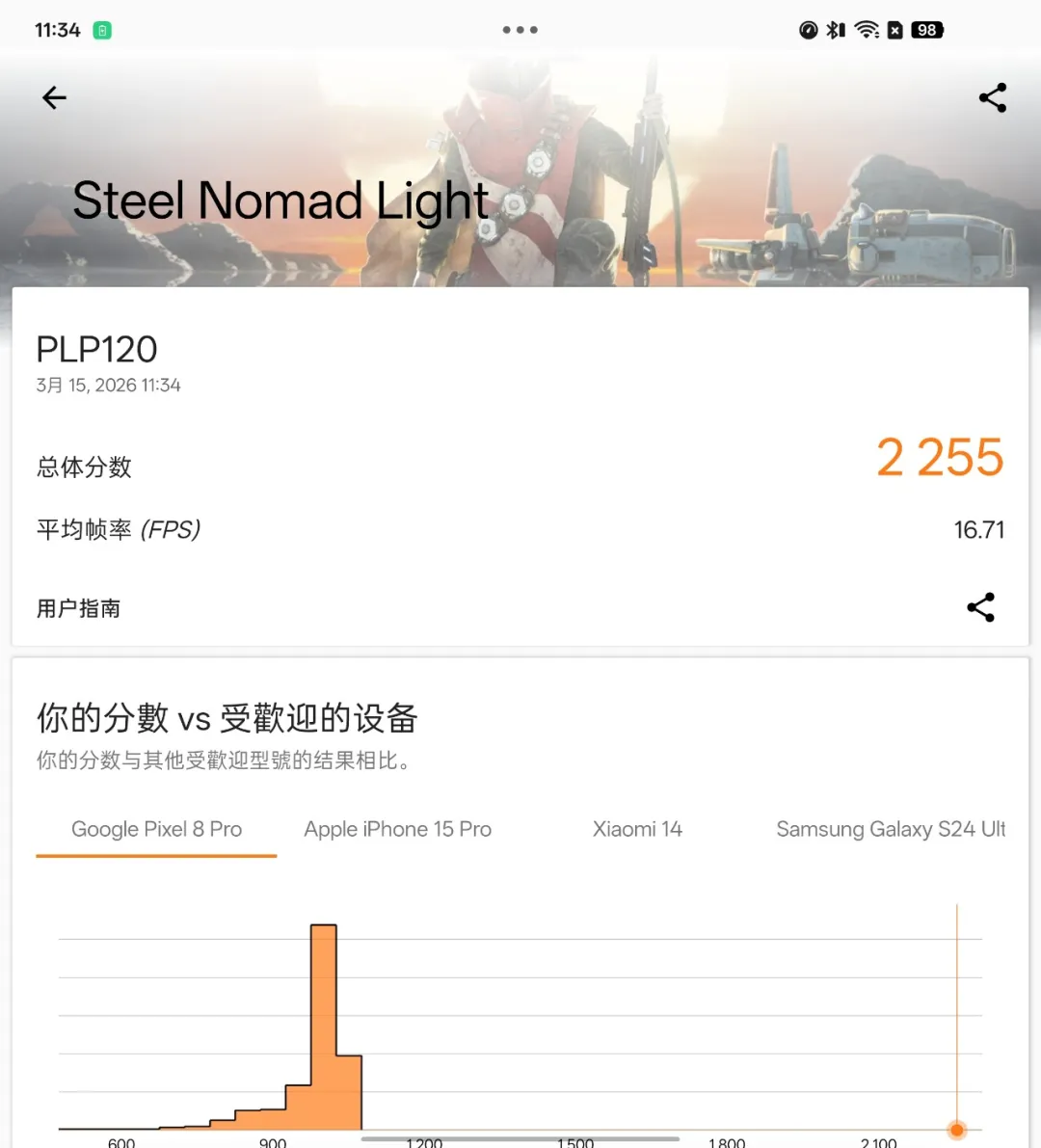Switch to the Apple iPhone 15 Pro tab
The height and width of the screenshot is (1148, 1041).
[x=397, y=829]
